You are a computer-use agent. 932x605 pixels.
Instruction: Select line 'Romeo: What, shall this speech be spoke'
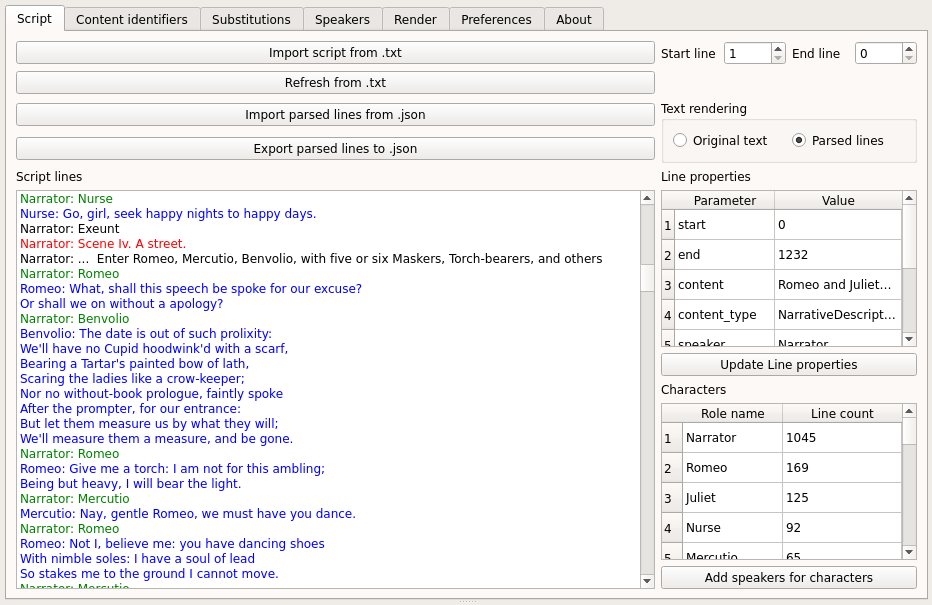tap(191, 289)
